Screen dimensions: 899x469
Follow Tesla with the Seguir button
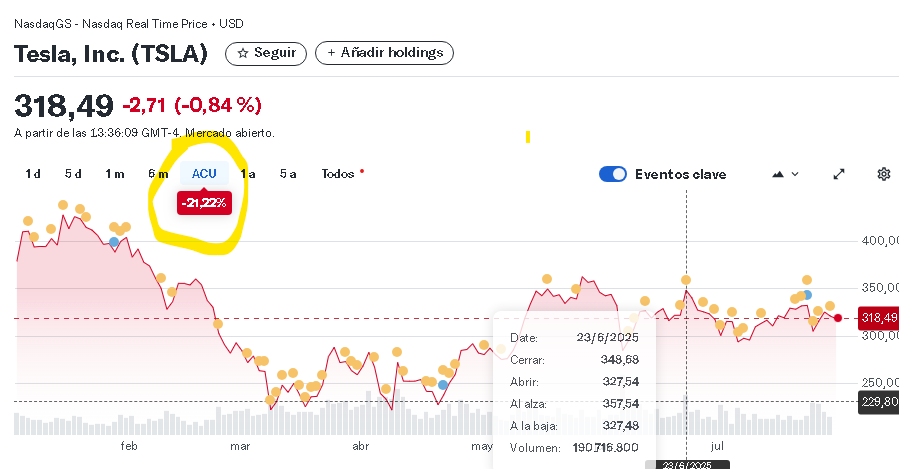coord(266,53)
